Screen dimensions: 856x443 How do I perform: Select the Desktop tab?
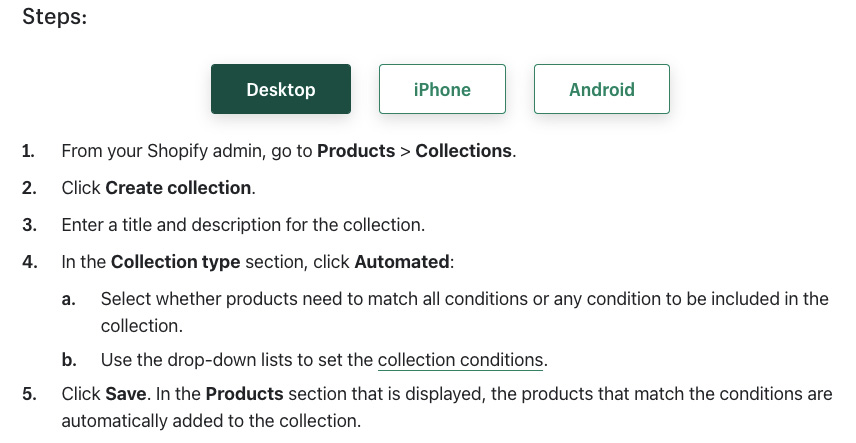click(x=280, y=89)
